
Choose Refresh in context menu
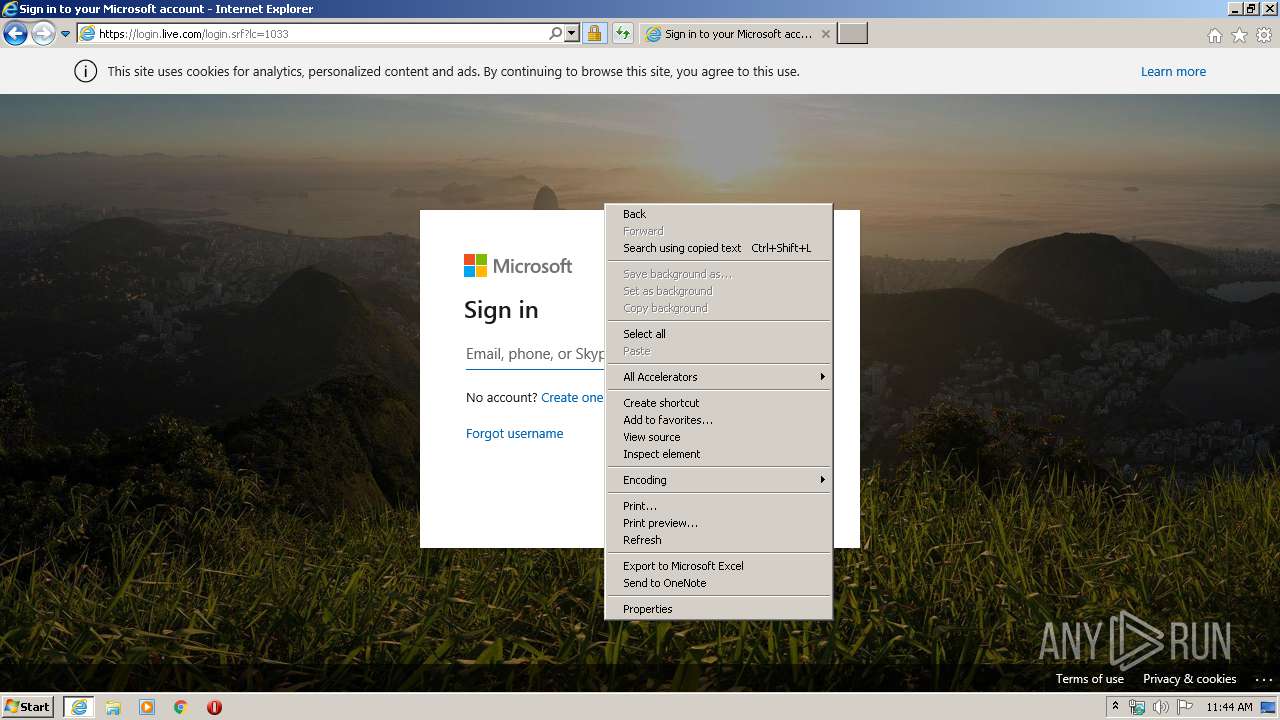pos(719,540)
